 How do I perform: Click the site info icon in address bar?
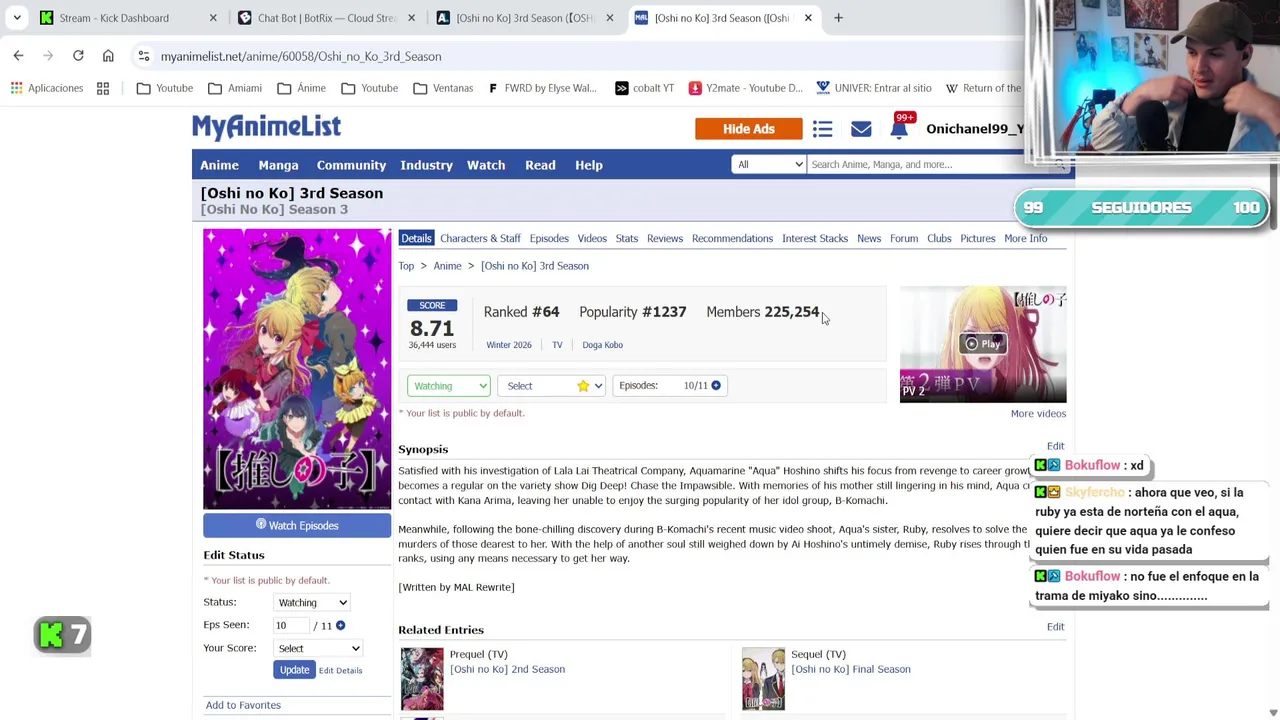(x=144, y=56)
